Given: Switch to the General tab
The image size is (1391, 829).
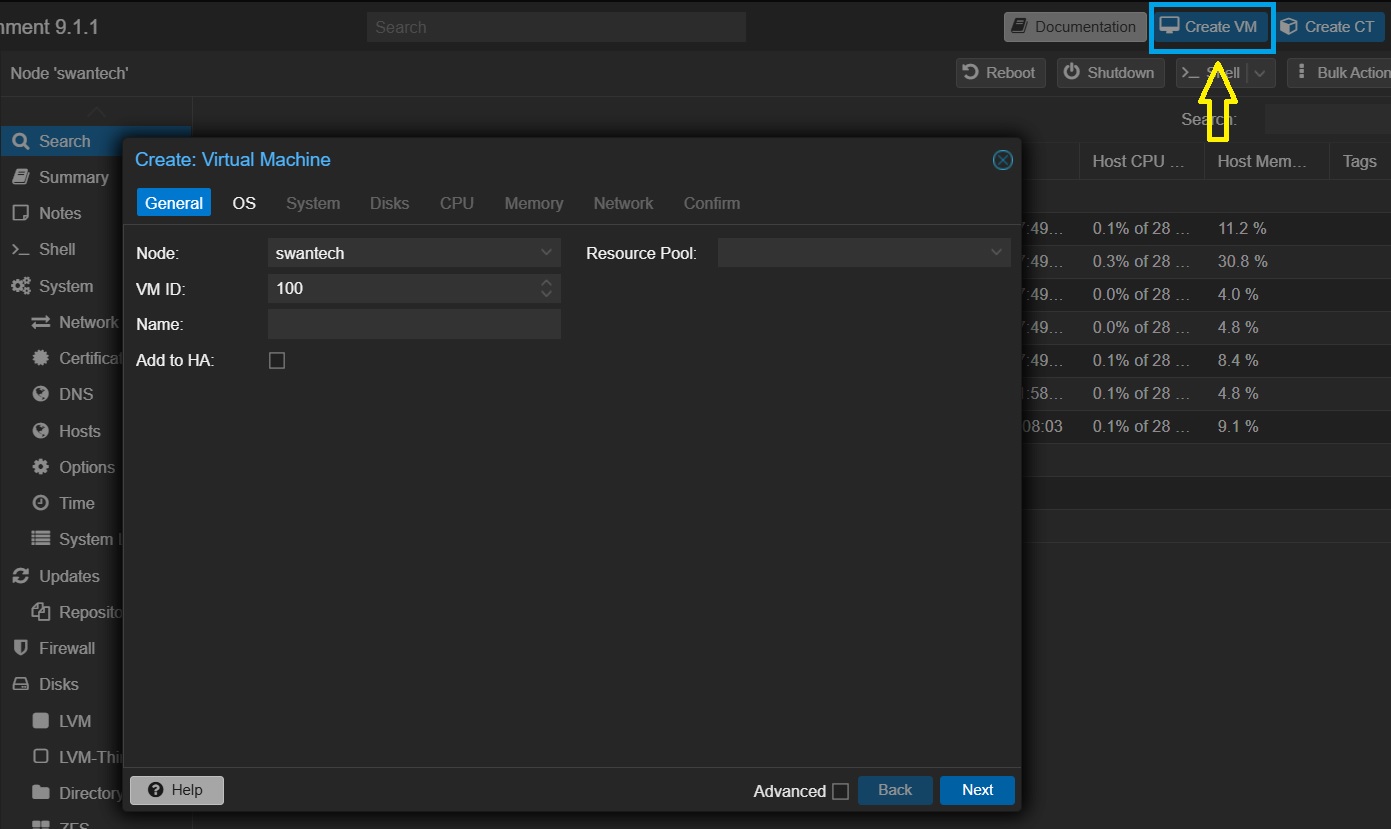Looking at the screenshot, I should [x=174, y=203].
